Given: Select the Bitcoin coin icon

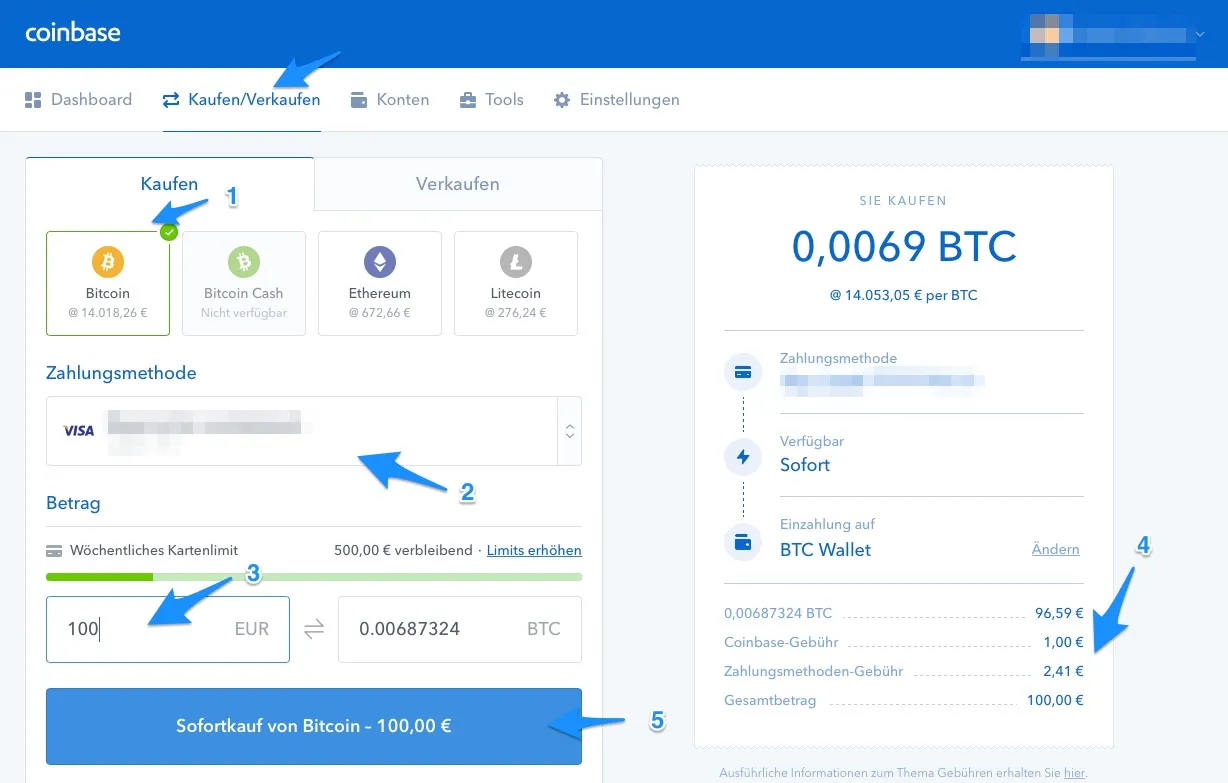Looking at the screenshot, I should pos(108,263).
